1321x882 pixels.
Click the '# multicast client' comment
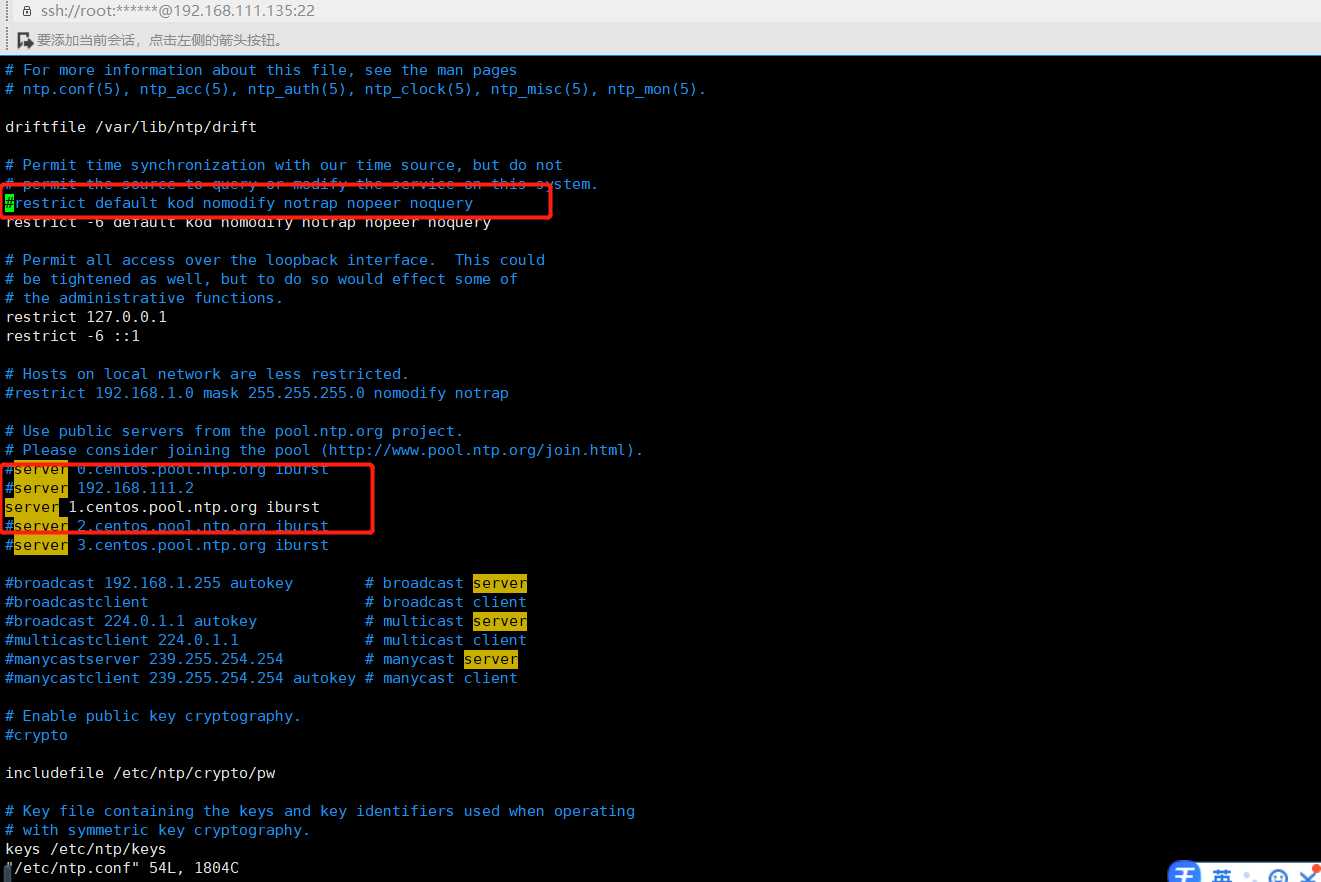click(446, 640)
